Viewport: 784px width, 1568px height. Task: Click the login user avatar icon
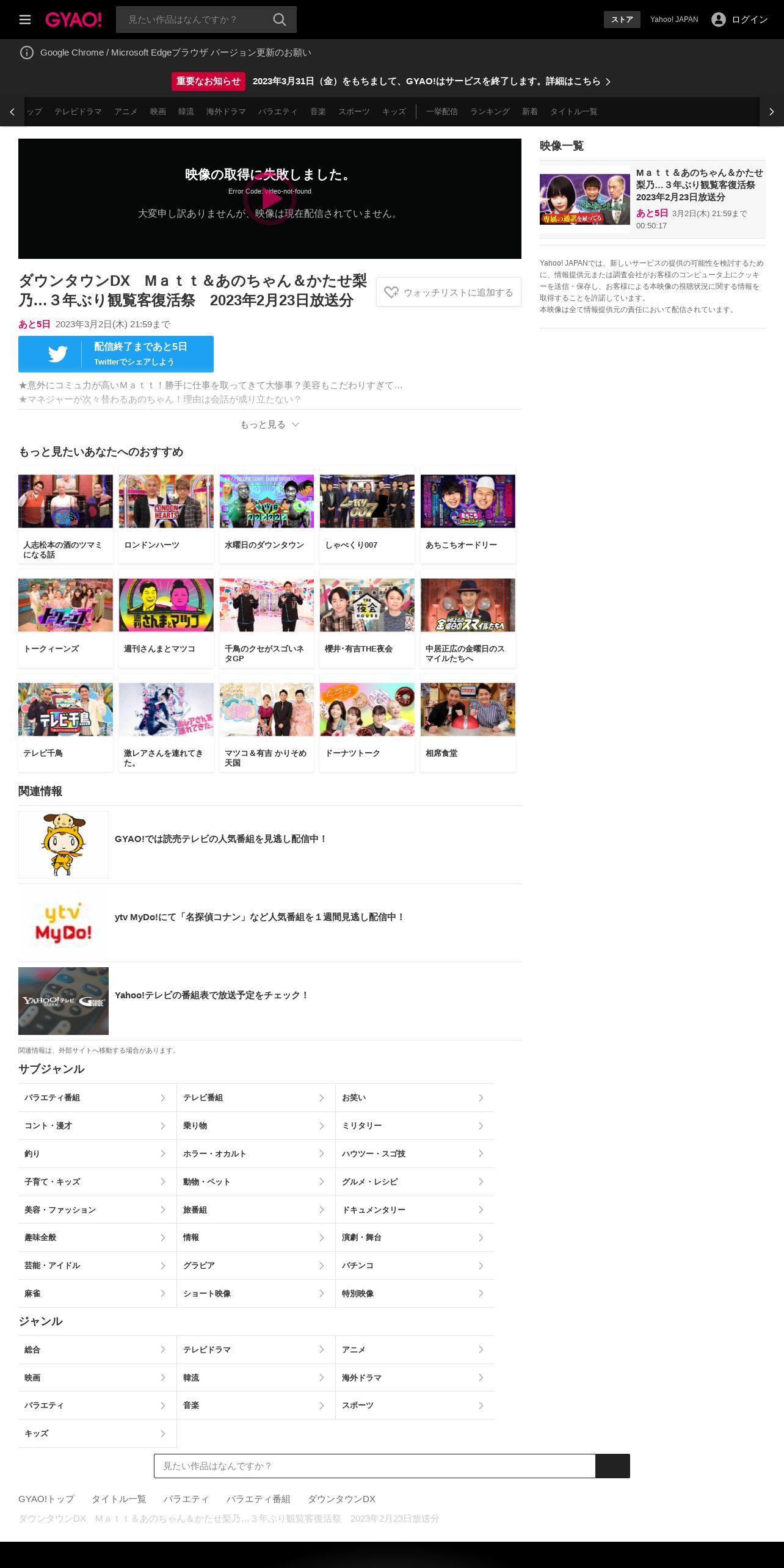tap(719, 20)
